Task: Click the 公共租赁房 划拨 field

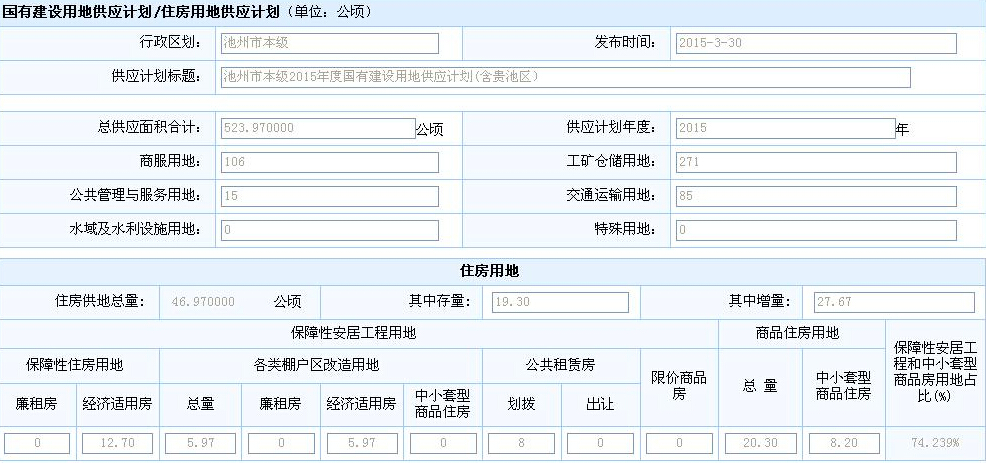Action: [521, 442]
